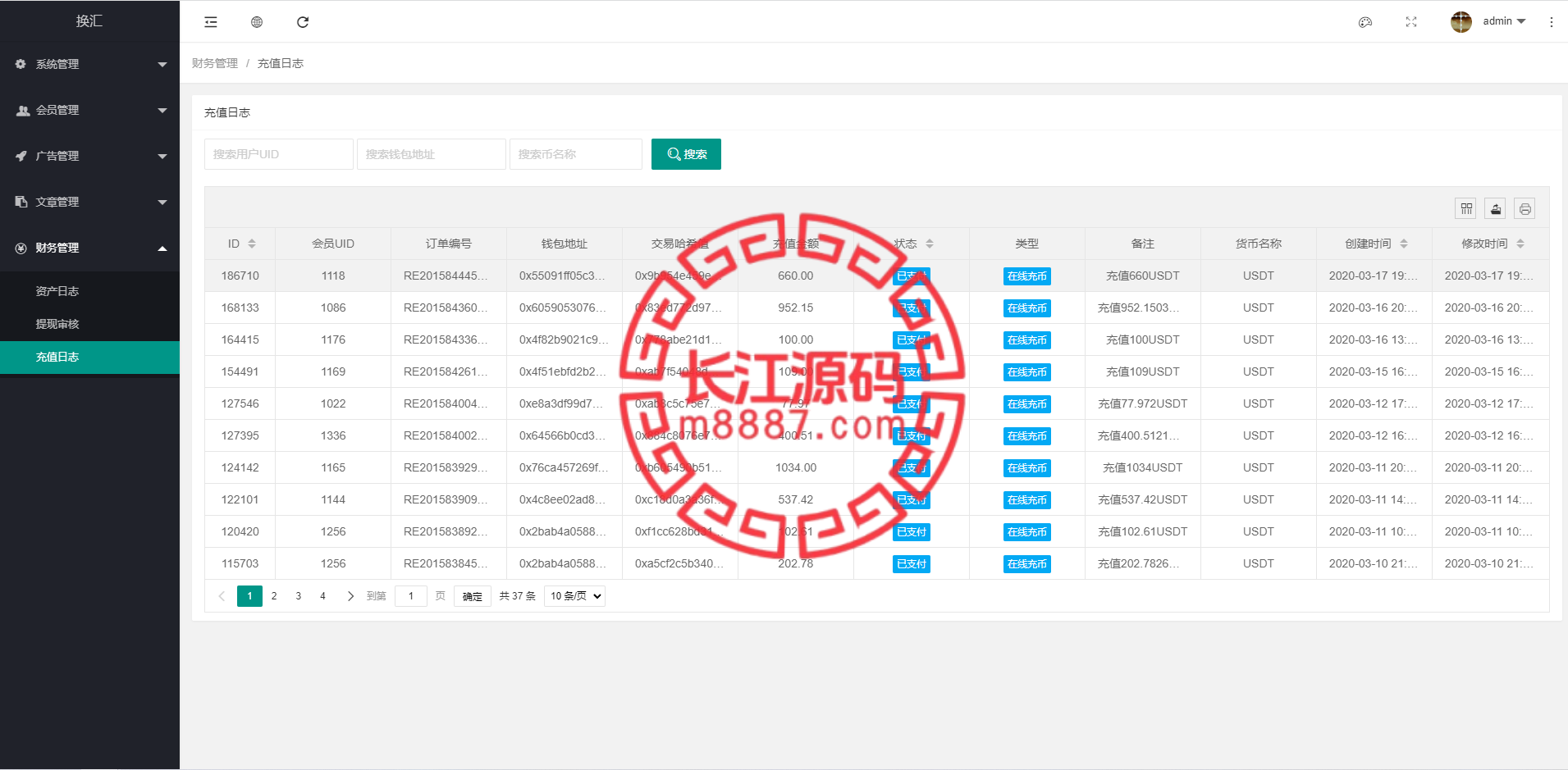Click amount cell 952.15
The height and width of the screenshot is (770, 1568).
tap(796, 308)
